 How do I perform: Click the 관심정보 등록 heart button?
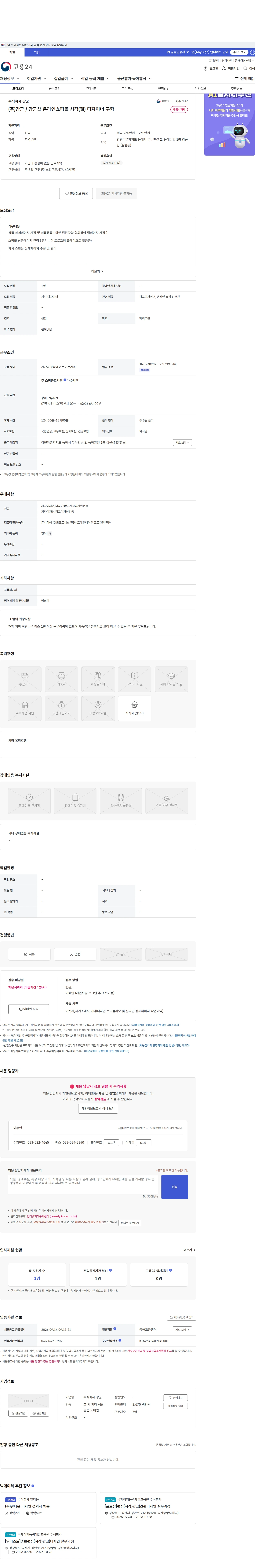[x=76, y=194]
